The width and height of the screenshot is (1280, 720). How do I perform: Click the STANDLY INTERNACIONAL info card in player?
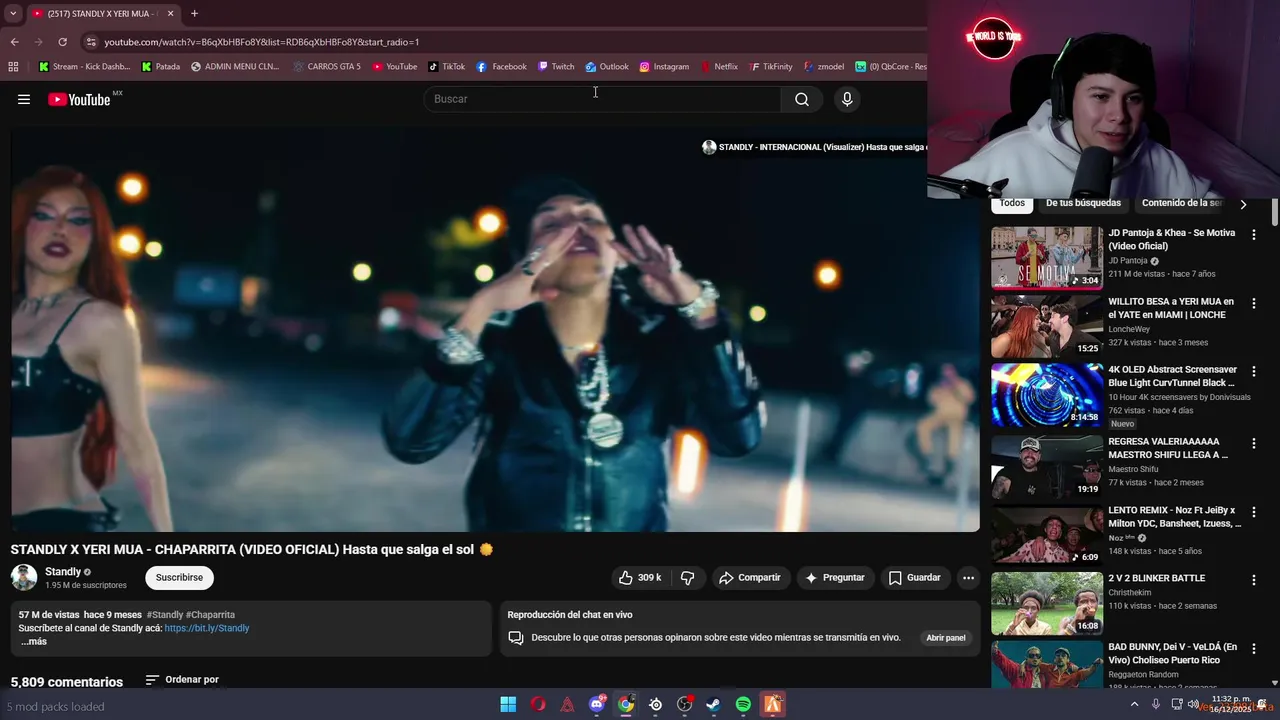815,147
